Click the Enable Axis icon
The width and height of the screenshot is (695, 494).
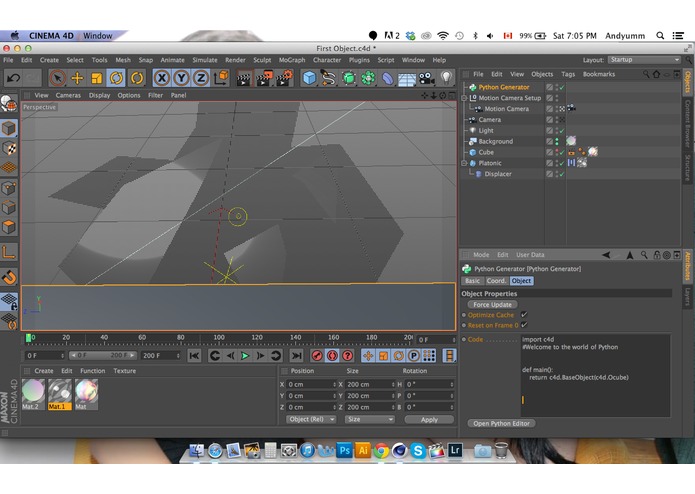click(x=9, y=252)
